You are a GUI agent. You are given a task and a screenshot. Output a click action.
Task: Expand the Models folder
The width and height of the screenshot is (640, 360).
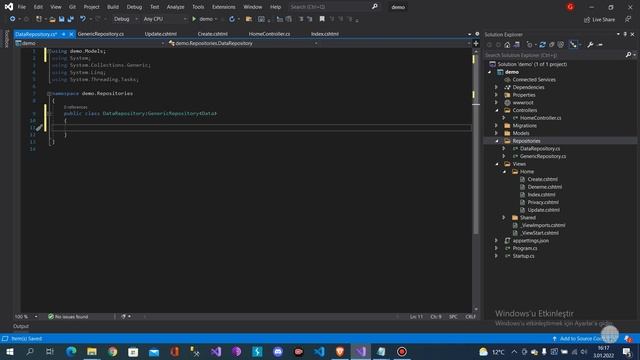(496, 133)
